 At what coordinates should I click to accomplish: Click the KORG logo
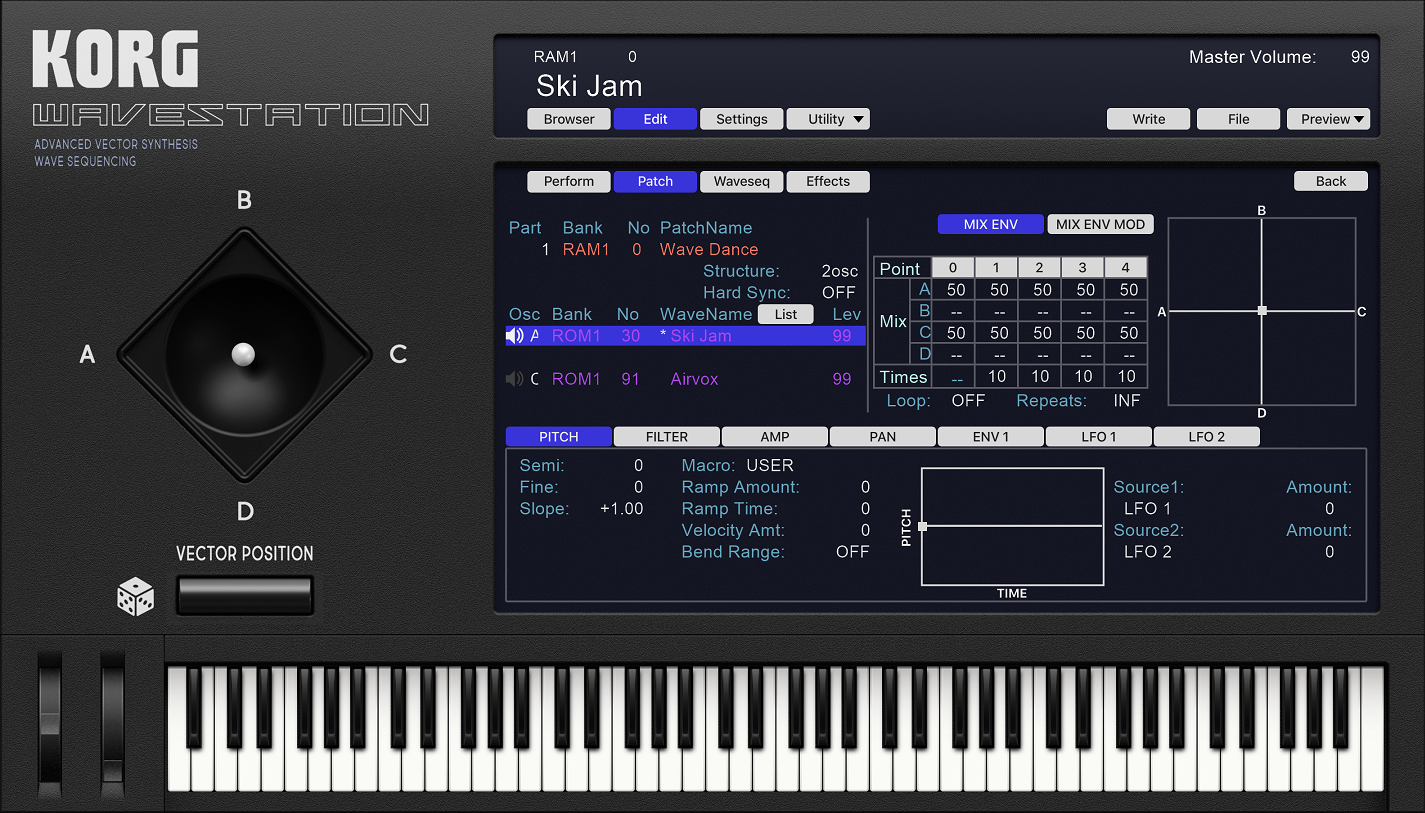coord(114,60)
